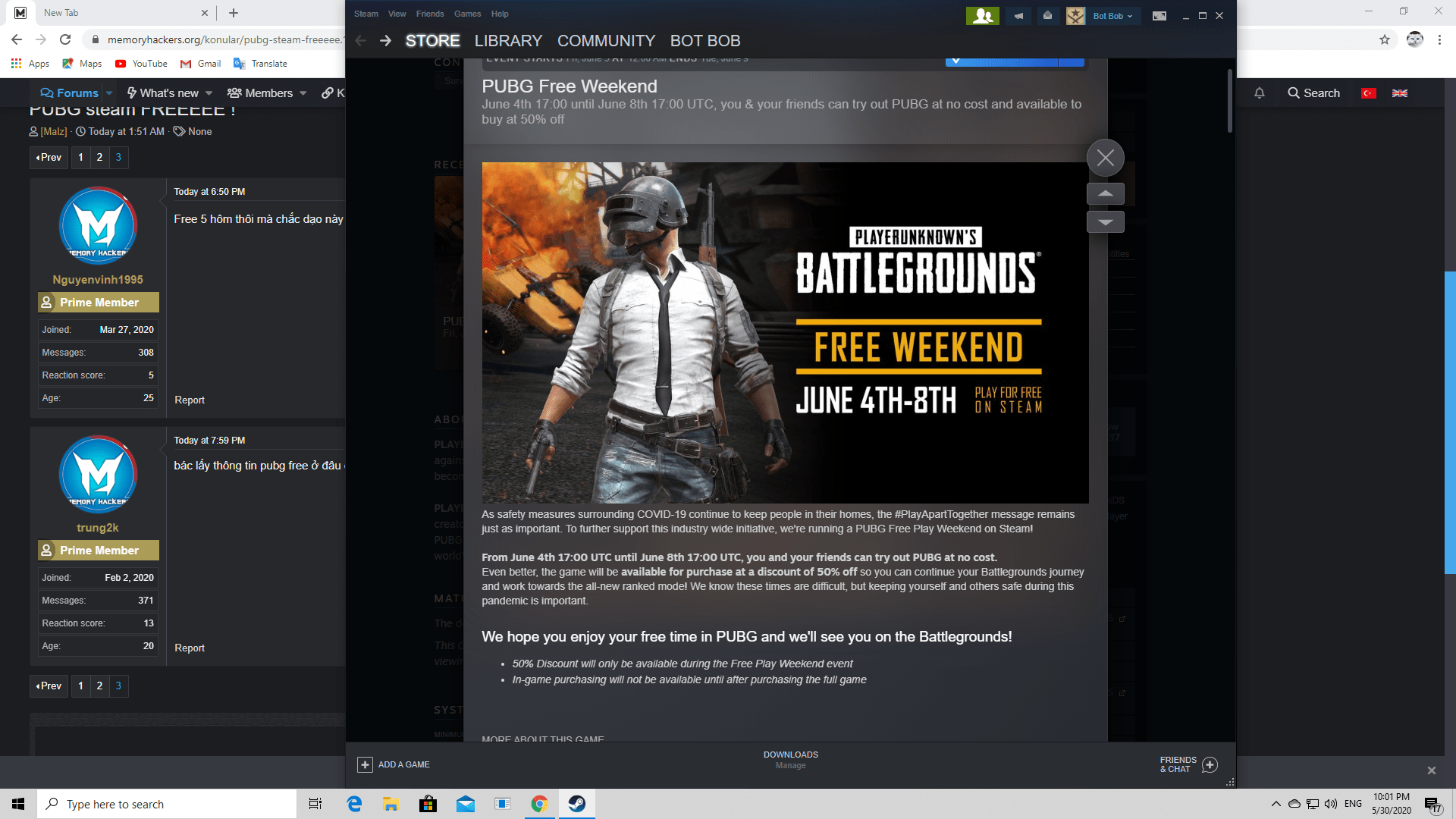Open Microsoft Edge from the taskbar
The height and width of the screenshot is (819, 1456).
coord(354,804)
